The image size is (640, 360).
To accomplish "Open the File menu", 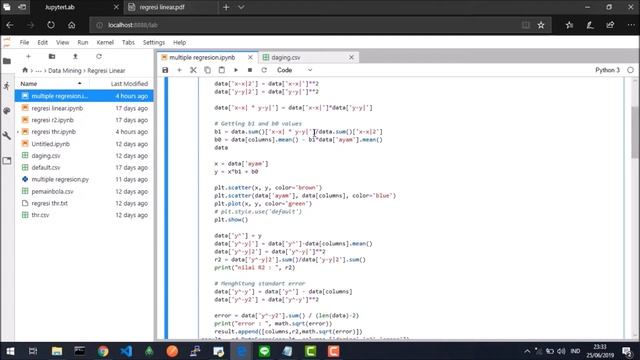I will pyautogui.click(x=24, y=42).
